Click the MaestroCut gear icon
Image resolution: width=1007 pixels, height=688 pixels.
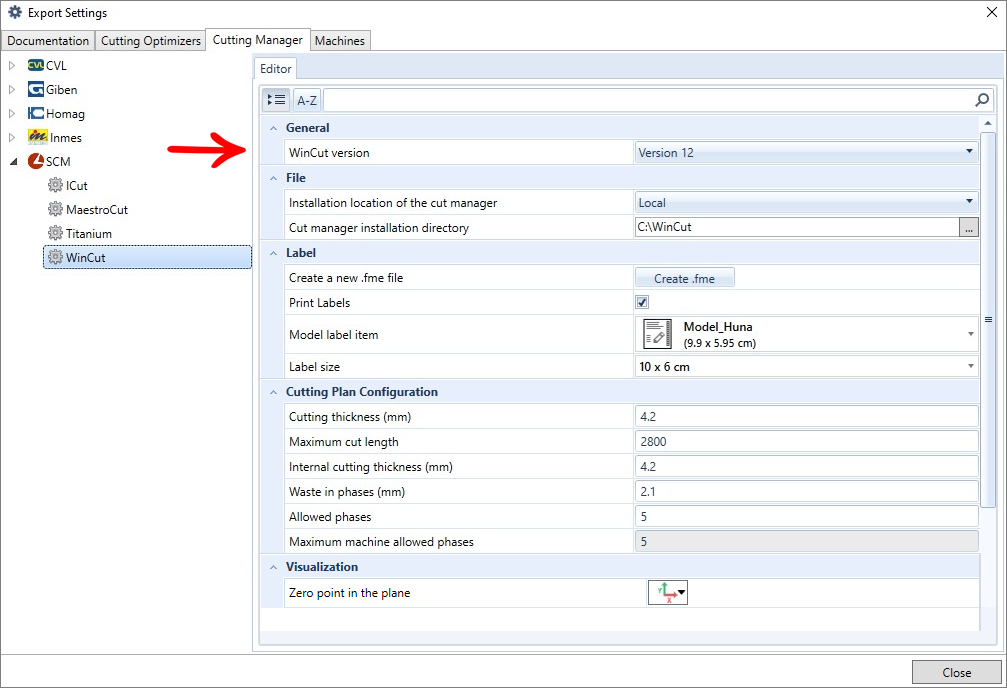coord(56,209)
